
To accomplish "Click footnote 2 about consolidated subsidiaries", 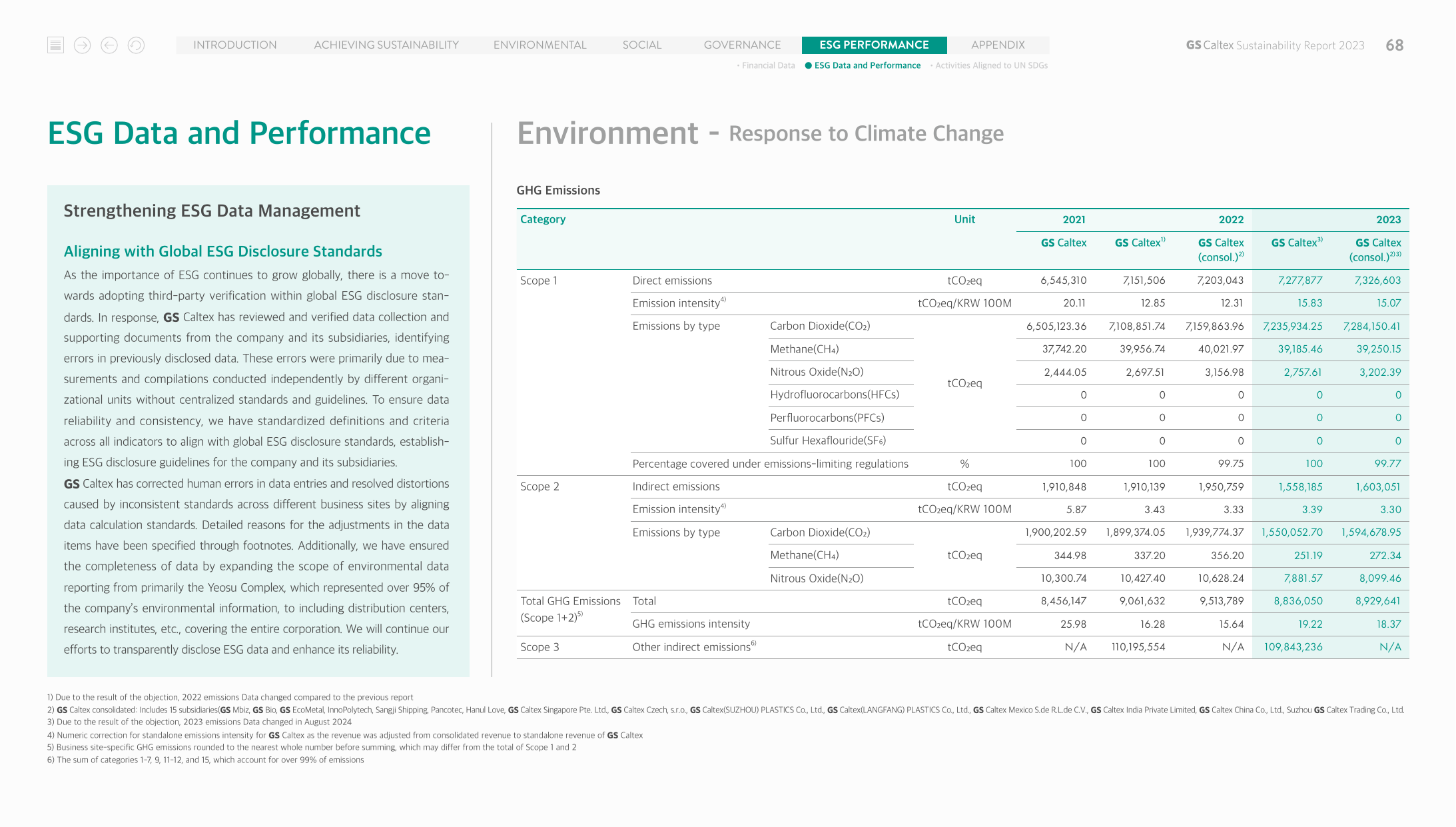I will 726,710.
